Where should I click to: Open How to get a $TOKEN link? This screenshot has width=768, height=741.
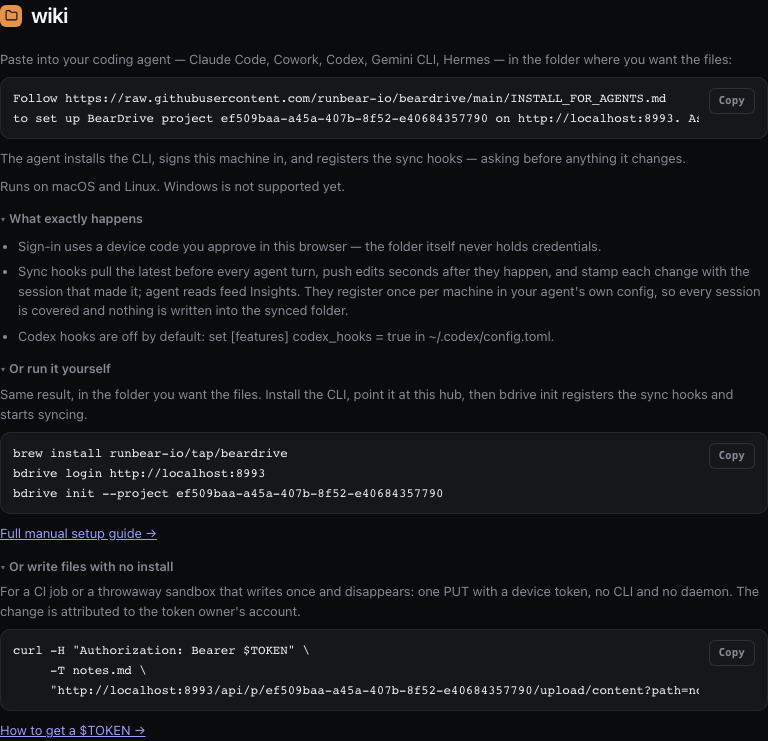[72, 730]
